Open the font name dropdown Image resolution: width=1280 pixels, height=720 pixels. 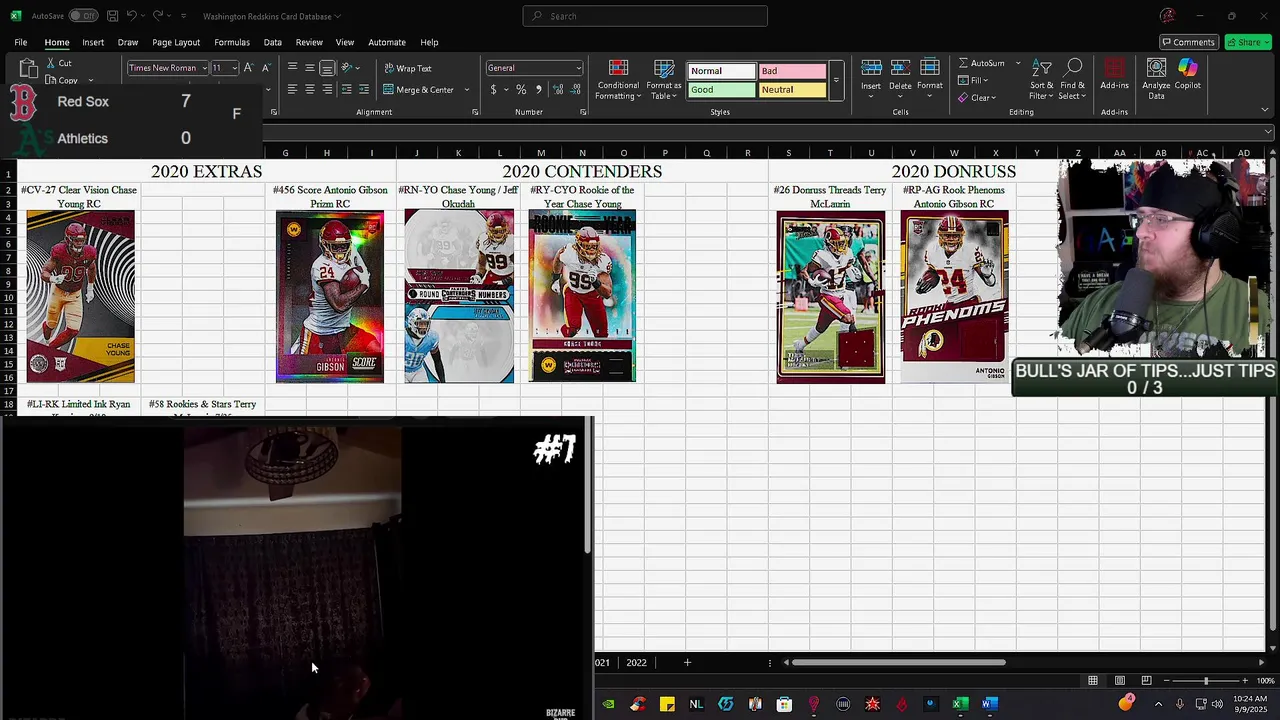point(204,68)
